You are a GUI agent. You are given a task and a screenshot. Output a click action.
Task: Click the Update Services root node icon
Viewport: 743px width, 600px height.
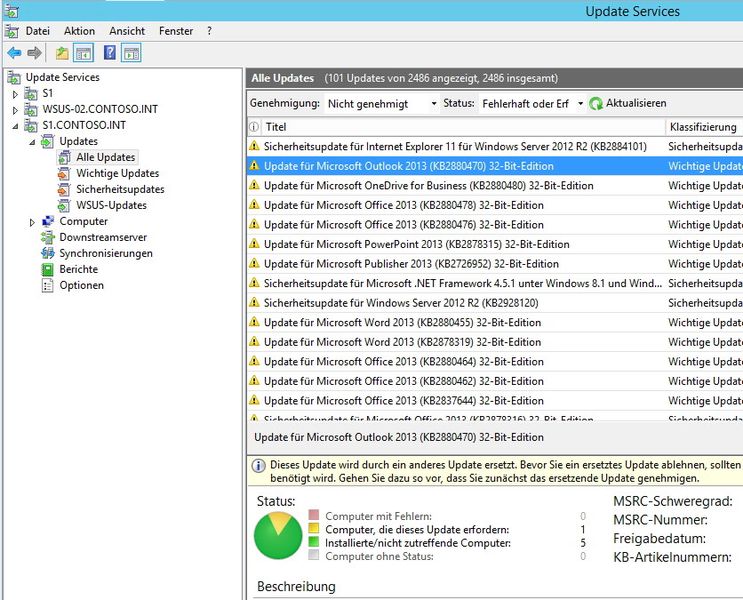tap(14, 77)
